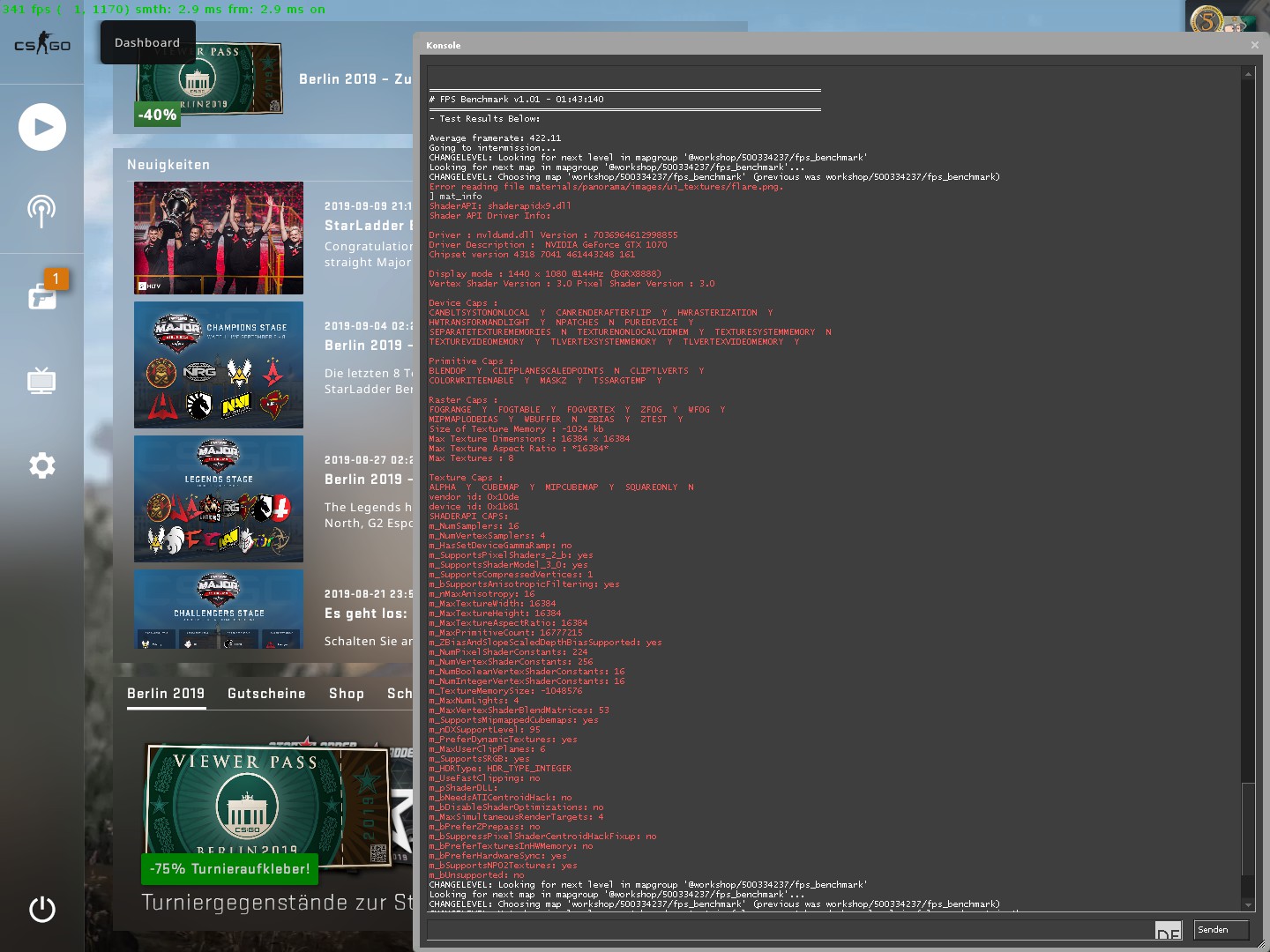The height and width of the screenshot is (952, 1270).
Task: Click '# FPS Benchmark v1.01' console line
Action: click(x=517, y=100)
